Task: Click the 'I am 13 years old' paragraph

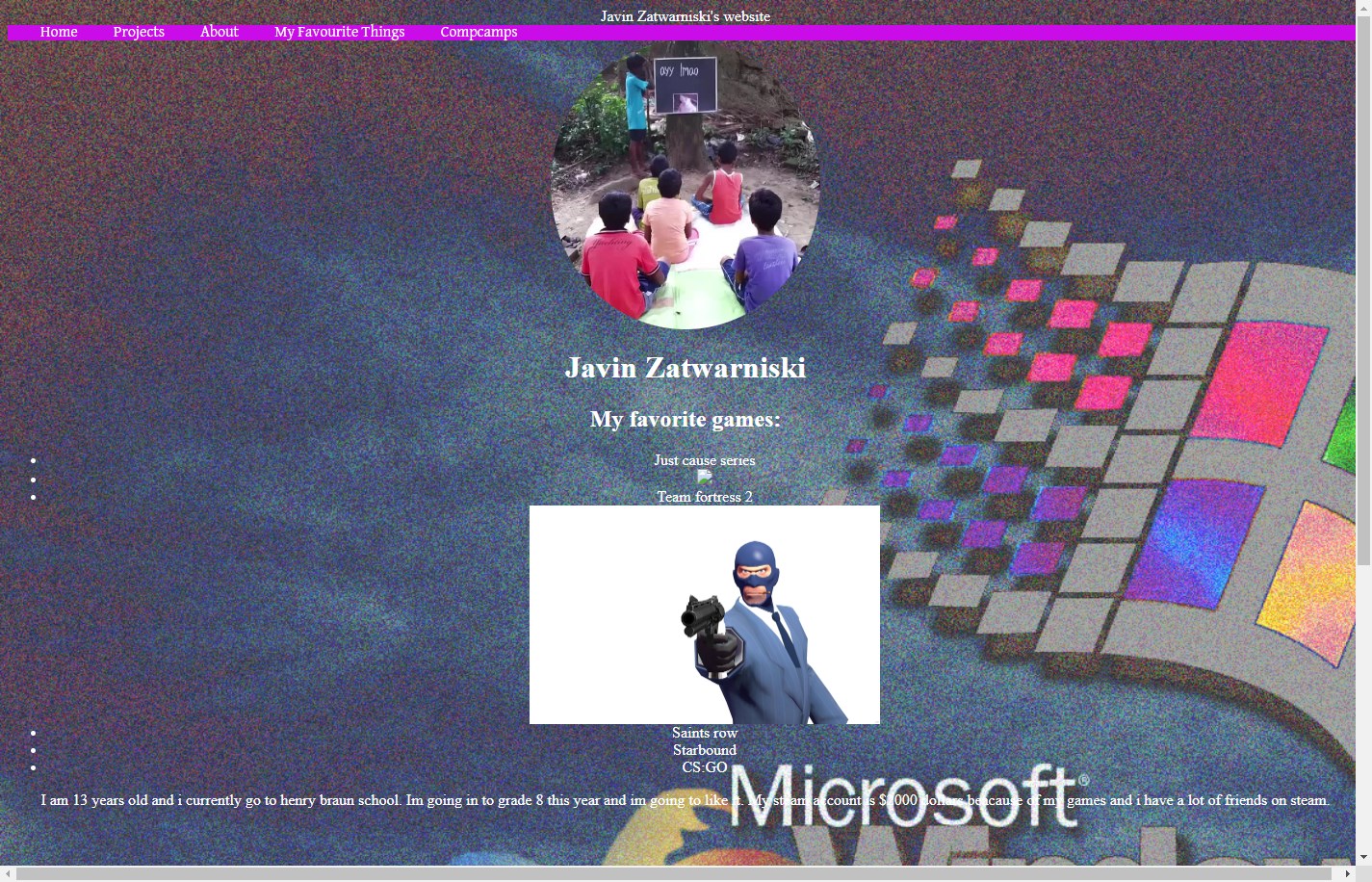Action: click(x=686, y=800)
